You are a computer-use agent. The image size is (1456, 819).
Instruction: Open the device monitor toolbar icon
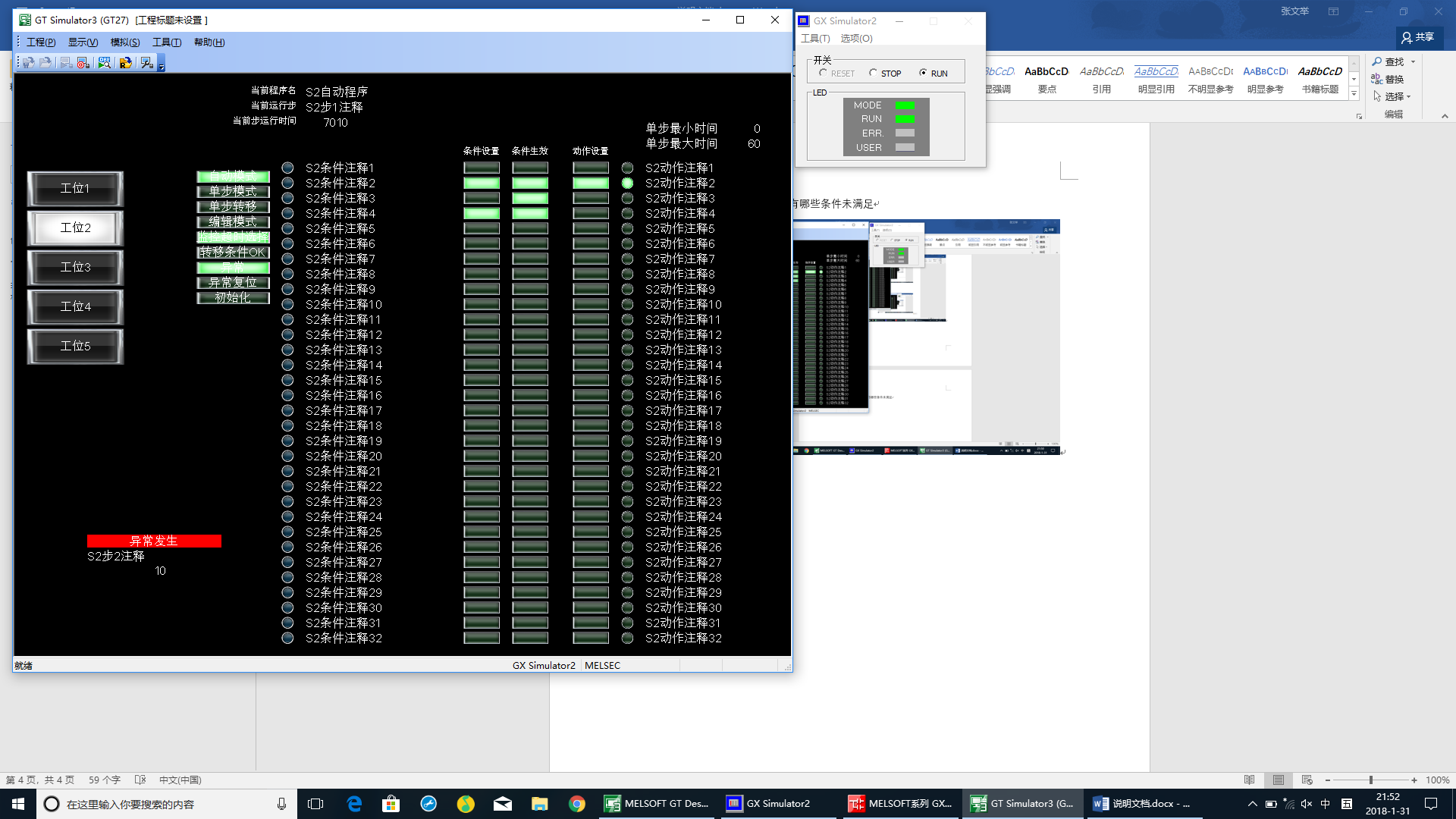[x=104, y=63]
